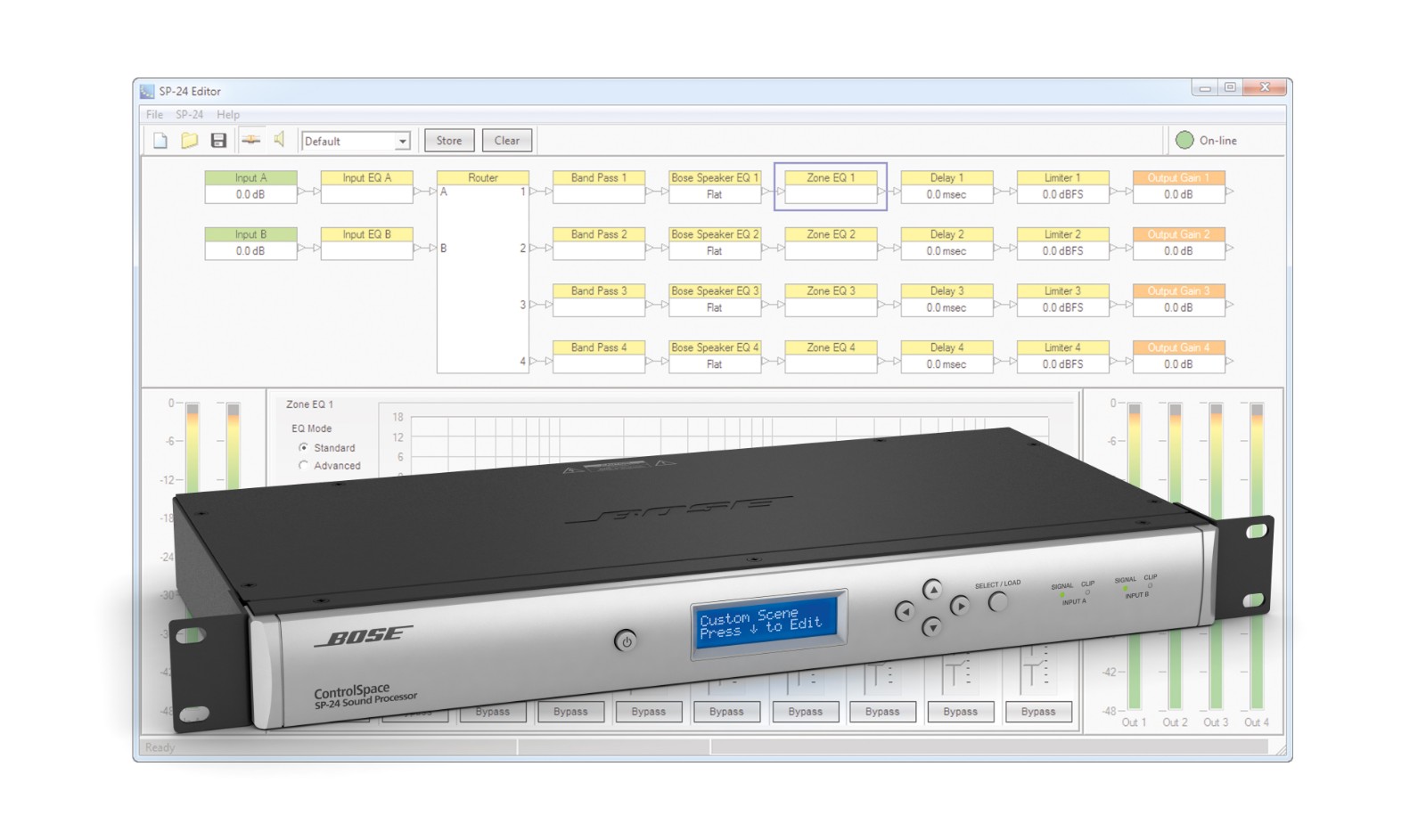
Task: Toggle the speaker mute icon in the toolbar
Action: tap(280, 140)
